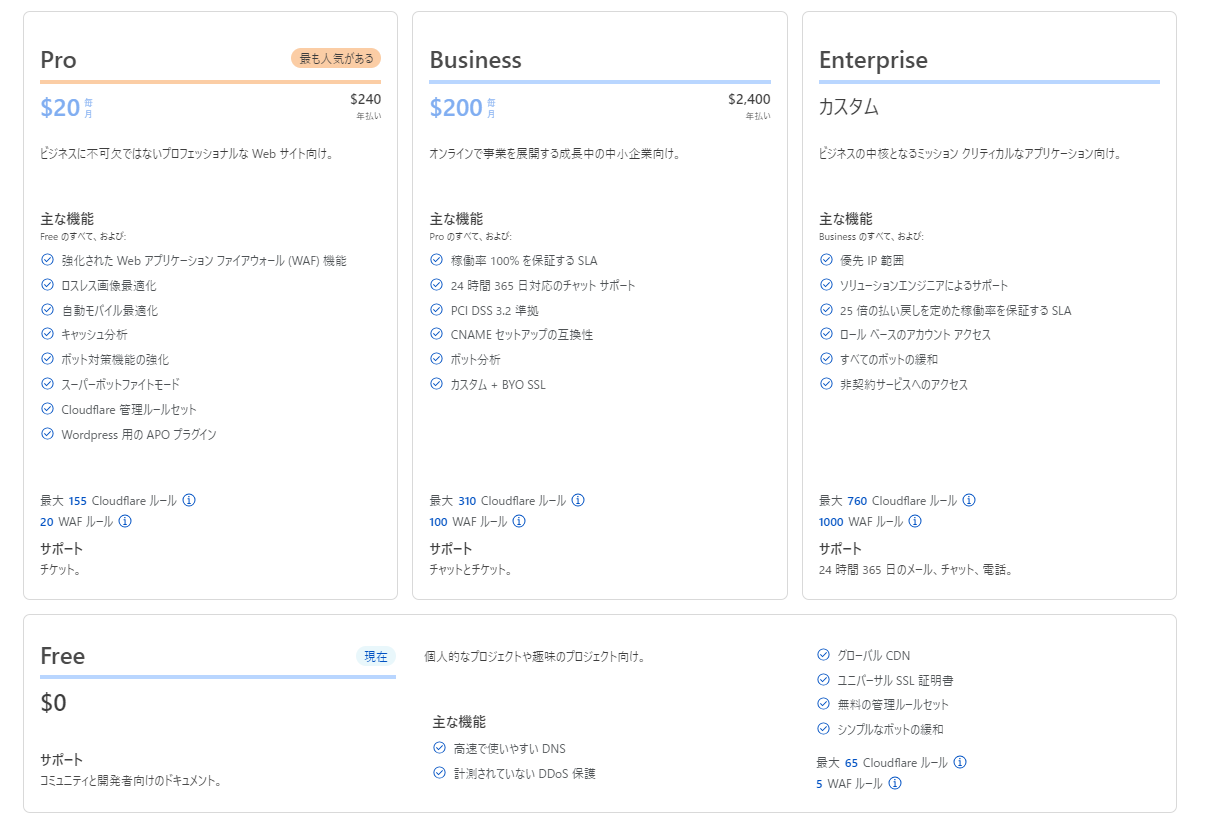
Task: Click the $2,400 yearly Business price
Action: pyautogui.click(x=749, y=99)
